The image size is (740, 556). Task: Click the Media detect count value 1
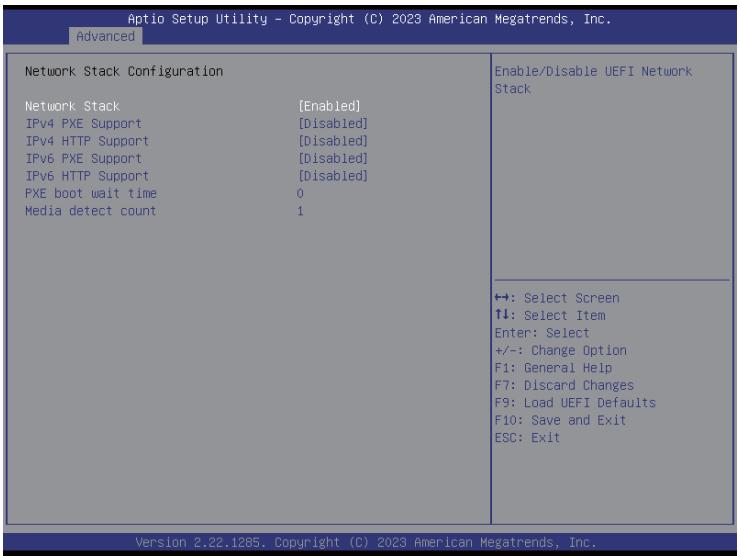point(300,211)
